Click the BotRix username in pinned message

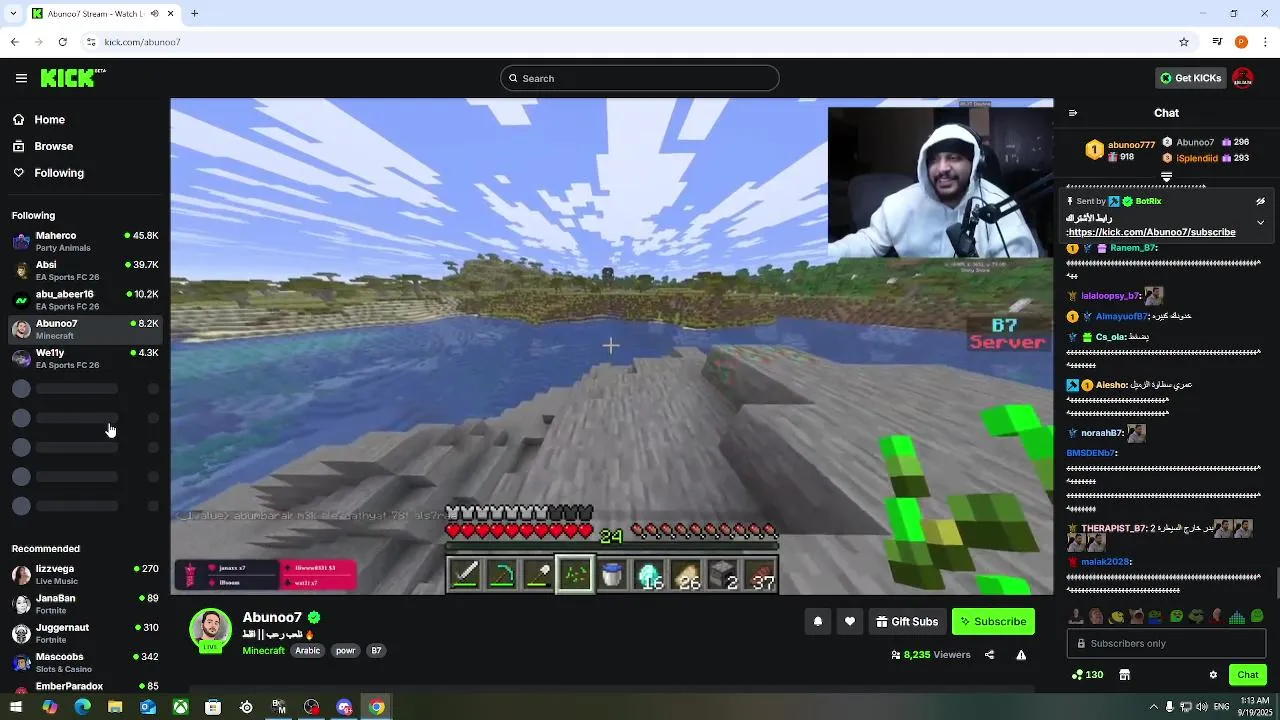pyautogui.click(x=1148, y=201)
